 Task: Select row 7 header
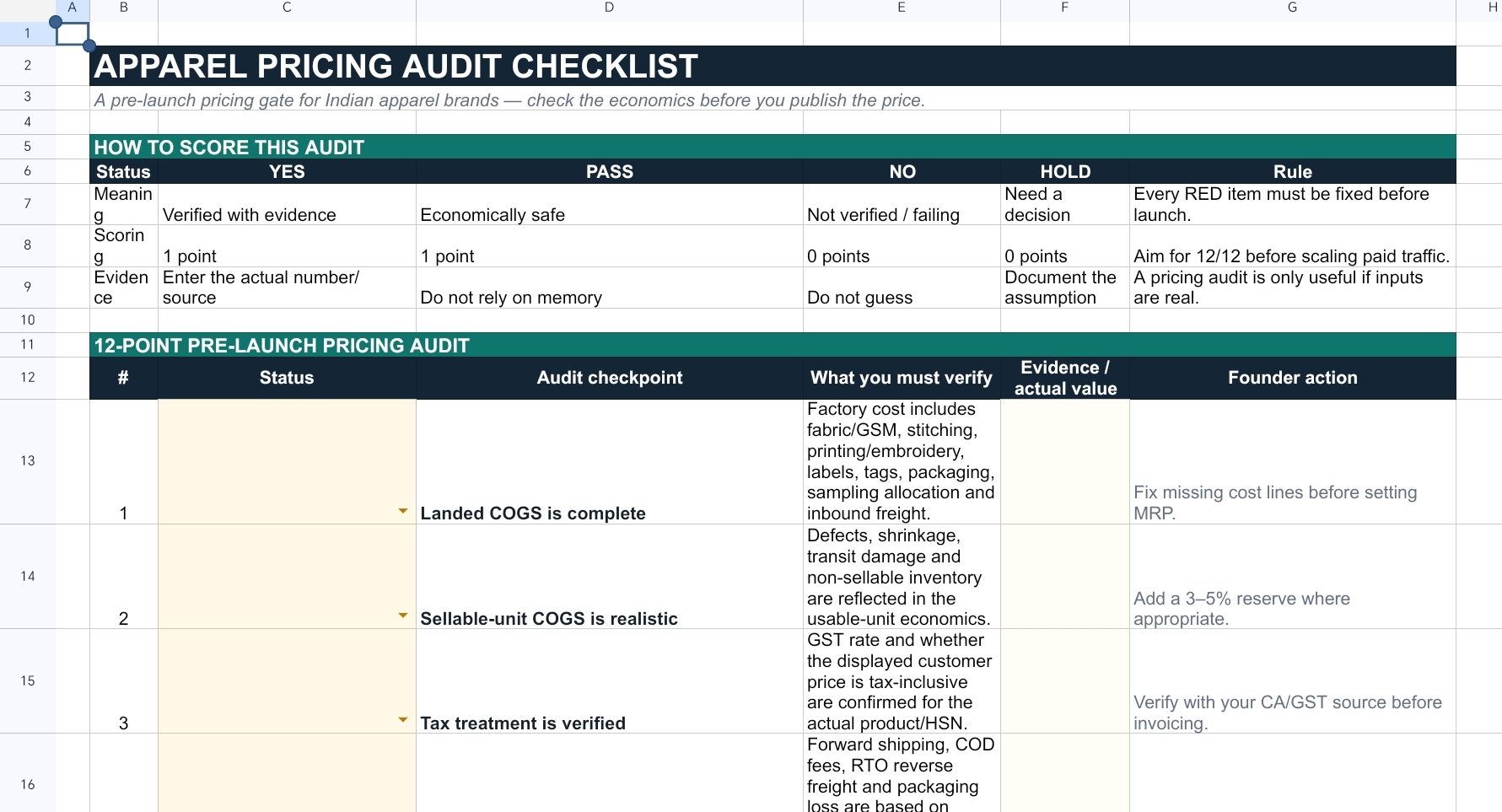coord(28,203)
